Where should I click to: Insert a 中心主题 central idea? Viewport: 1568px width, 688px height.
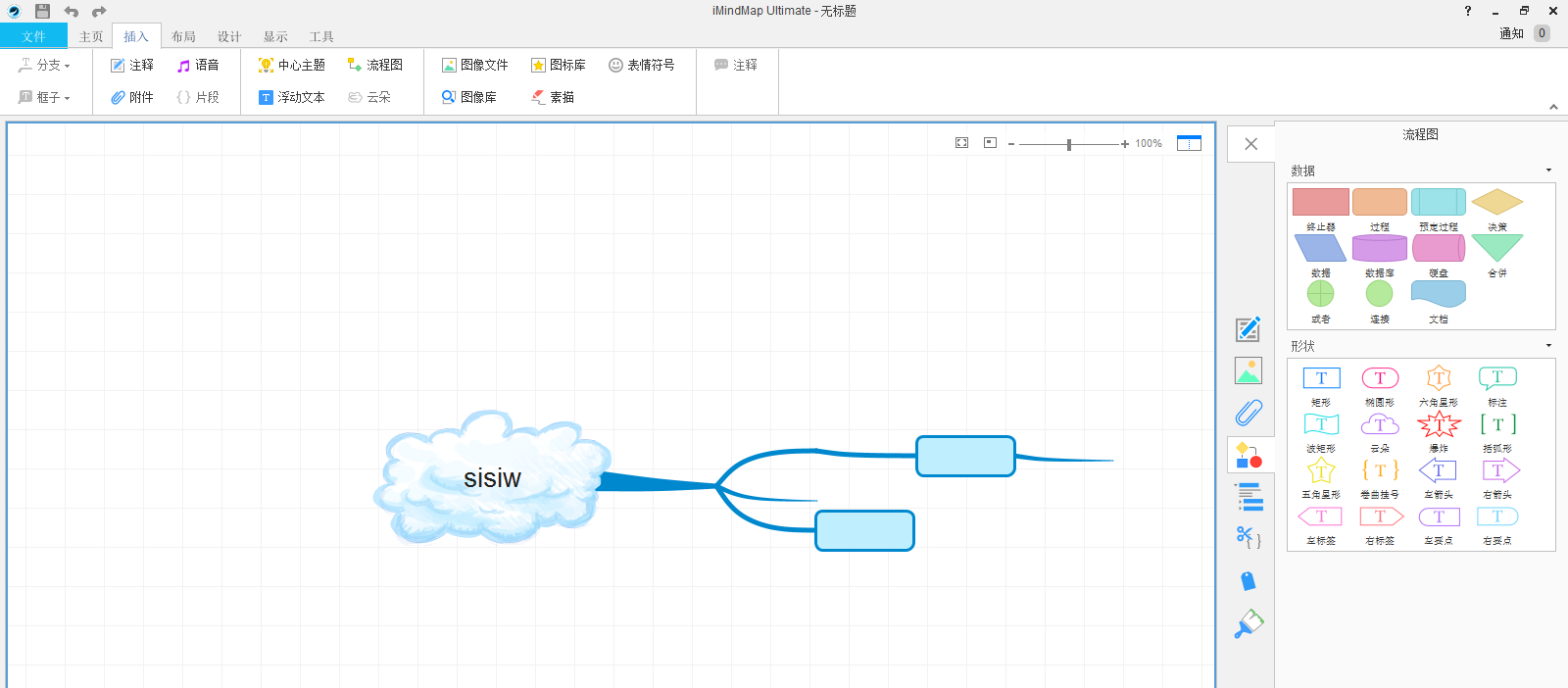[x=292, y=65]
